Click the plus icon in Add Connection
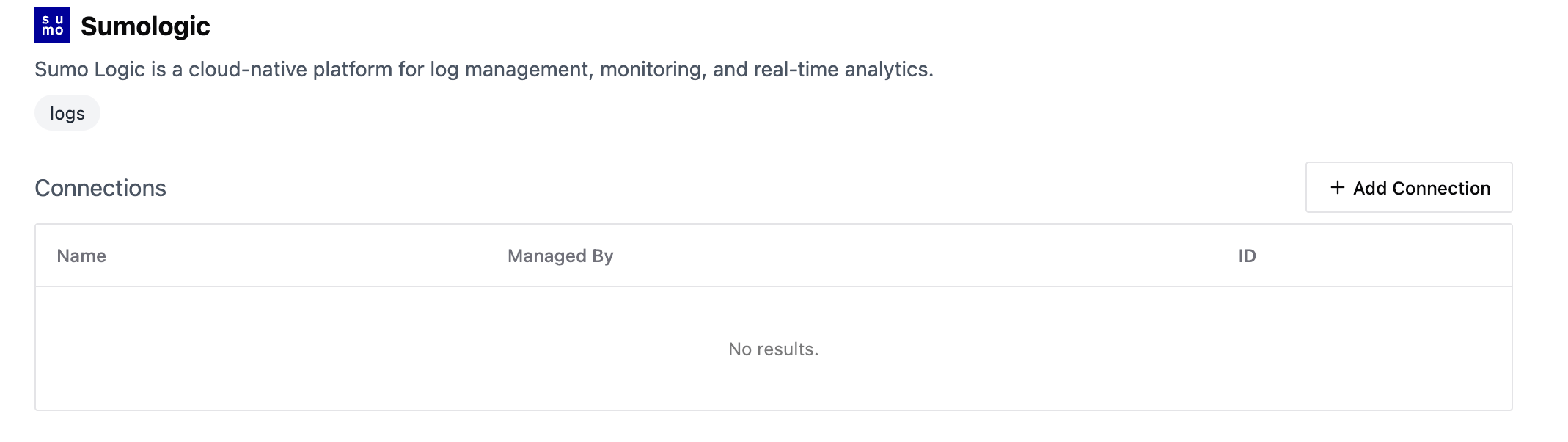Image resolution: width=1568 pixels, height=442 pixels. [x=1338, y=188]
